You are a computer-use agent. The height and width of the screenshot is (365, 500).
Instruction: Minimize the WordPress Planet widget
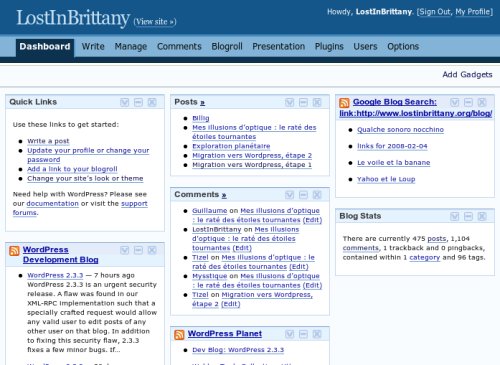(x=303, y=334)
